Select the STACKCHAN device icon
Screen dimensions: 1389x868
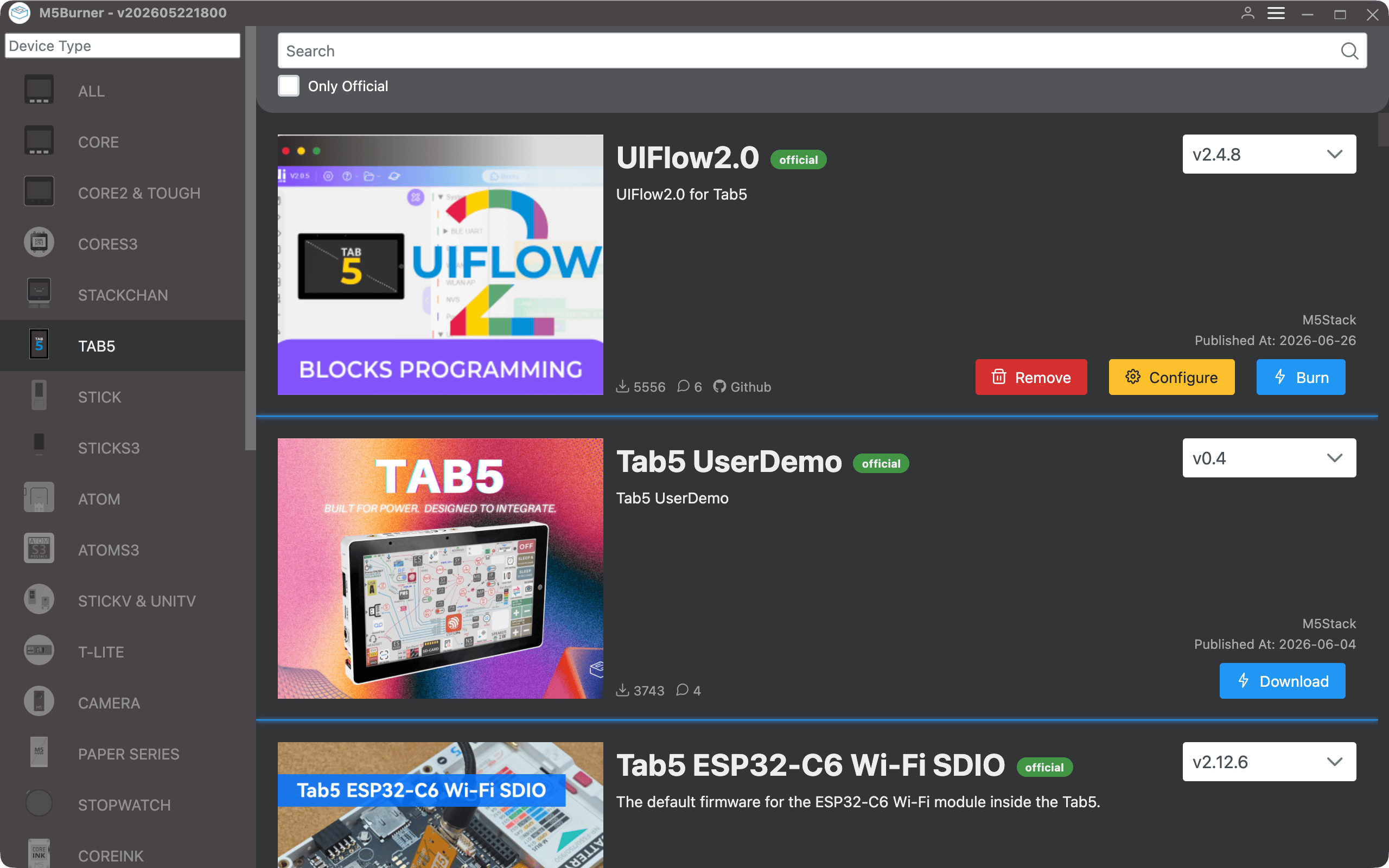tap(39, 294)
